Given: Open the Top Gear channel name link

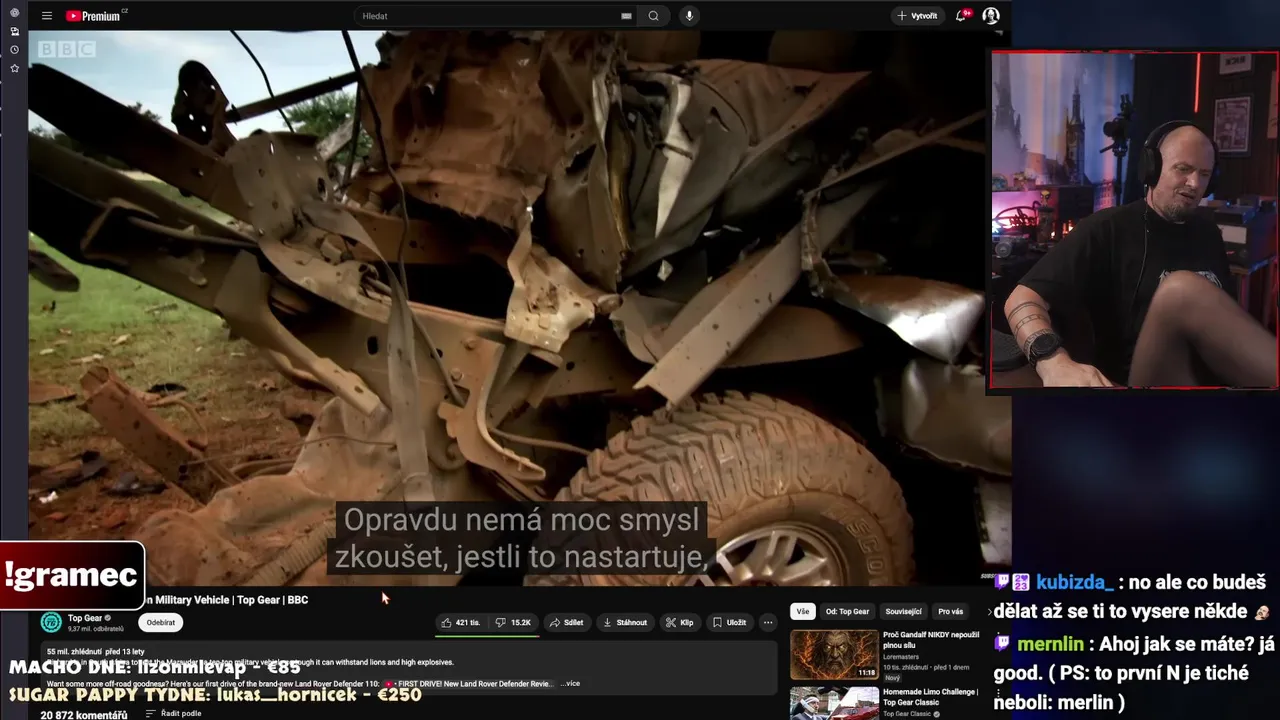Looking at the screenshot, I should click(x=85, y=618).
